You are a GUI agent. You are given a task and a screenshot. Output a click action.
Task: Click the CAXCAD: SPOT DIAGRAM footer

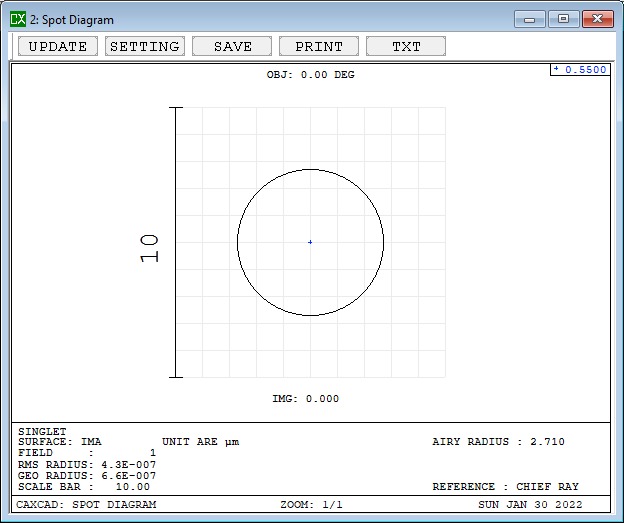(86, 505)
